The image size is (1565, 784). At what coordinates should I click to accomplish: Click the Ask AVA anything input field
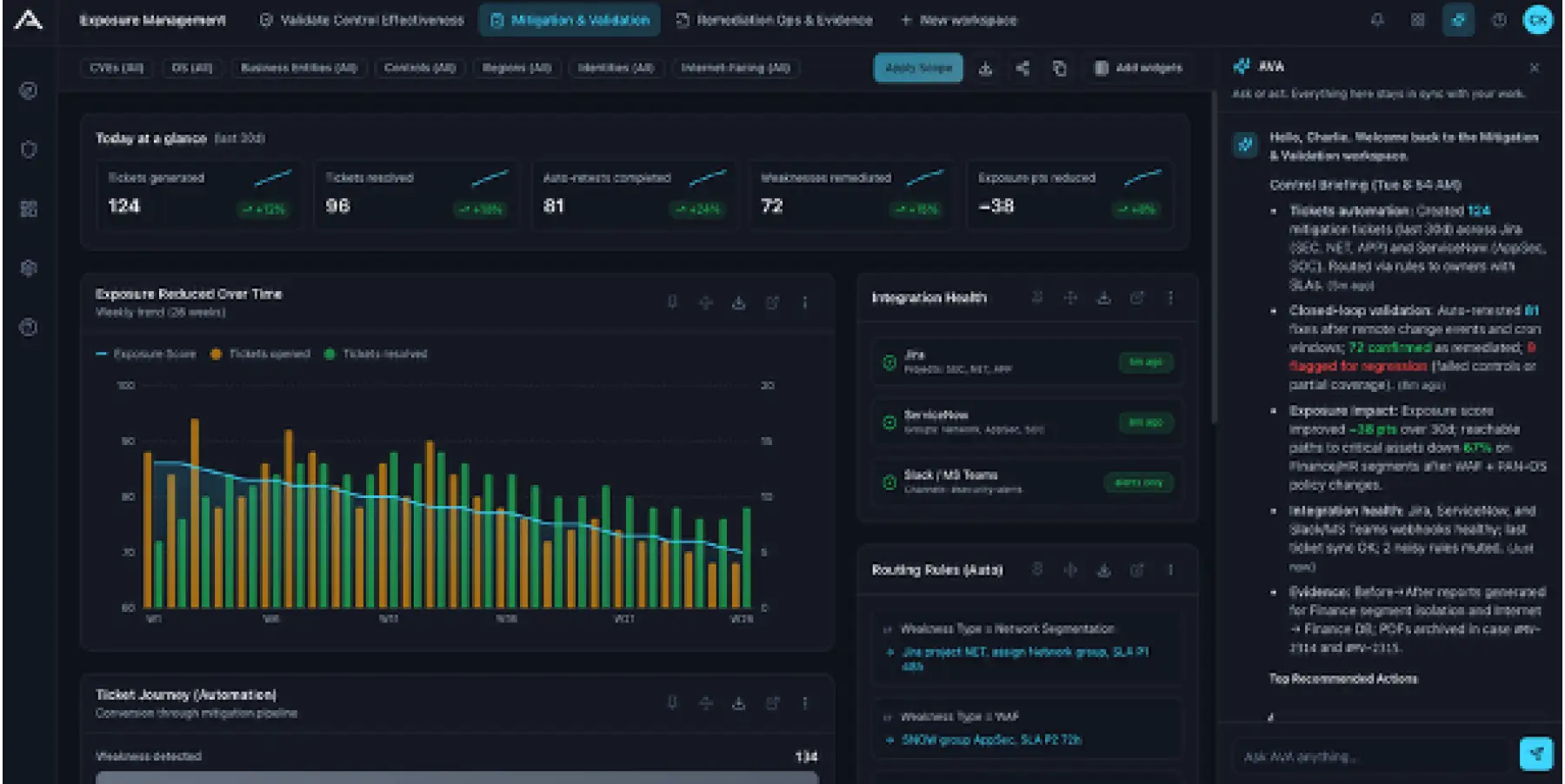point(1374,756)
